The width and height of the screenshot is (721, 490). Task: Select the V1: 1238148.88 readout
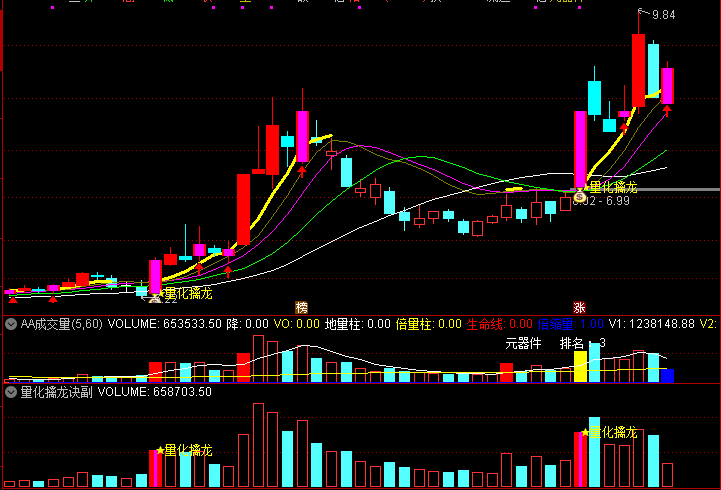(x=652, y=324)
